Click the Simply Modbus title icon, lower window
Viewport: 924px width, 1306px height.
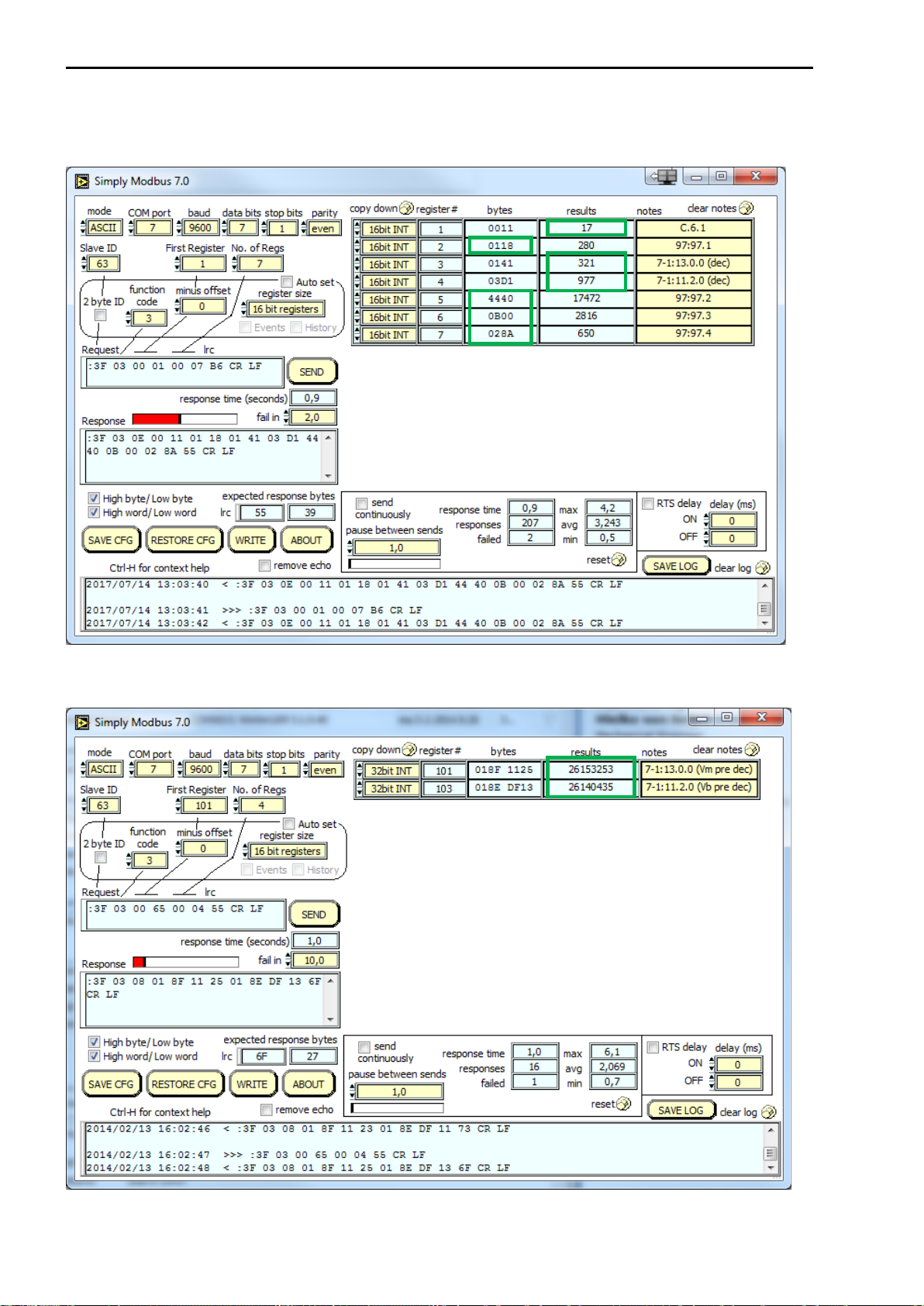coord(82,722)
